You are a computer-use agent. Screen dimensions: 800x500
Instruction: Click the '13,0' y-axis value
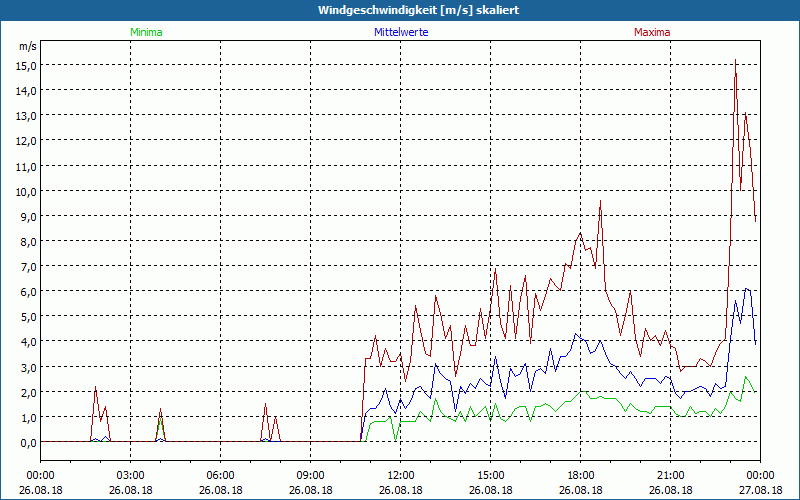coord(26,116)
